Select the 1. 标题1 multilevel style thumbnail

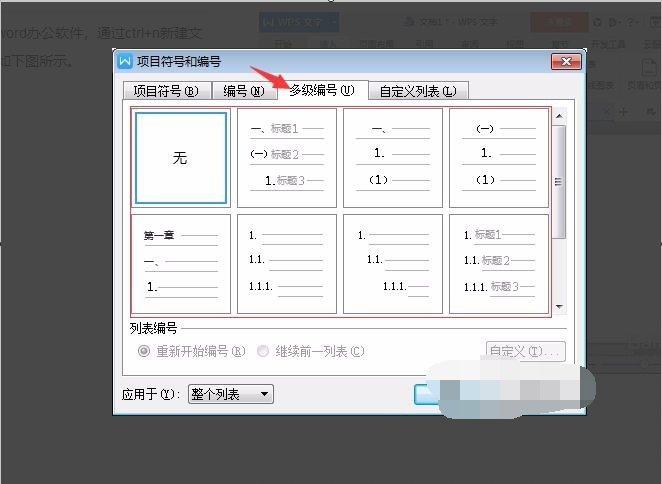[499, 264]
